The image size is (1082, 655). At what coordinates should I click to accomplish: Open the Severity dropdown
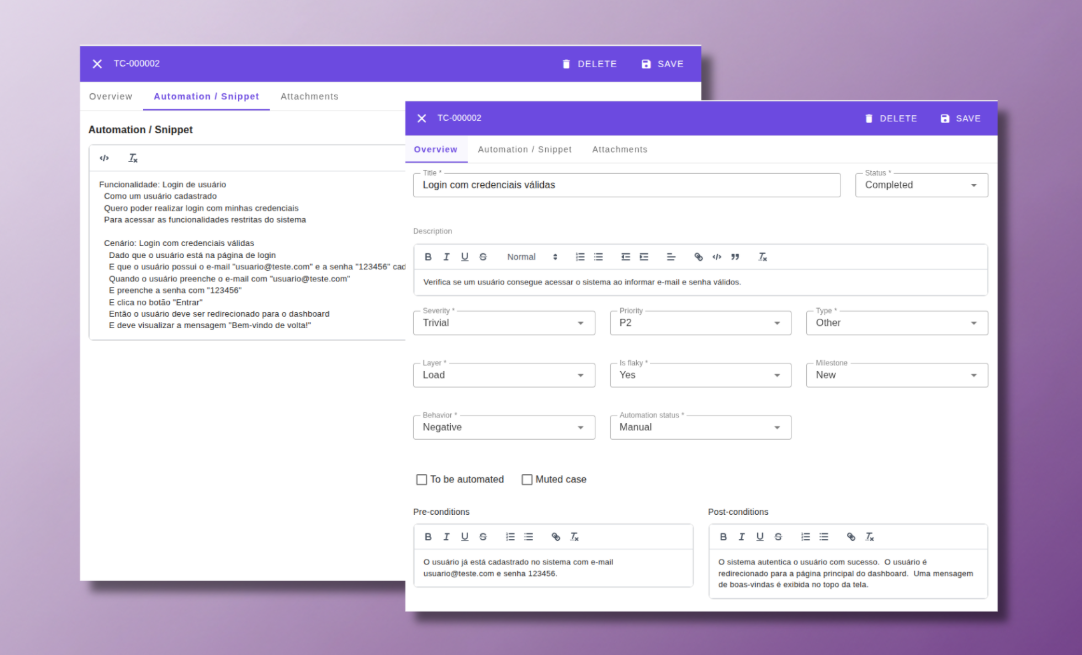580,322
